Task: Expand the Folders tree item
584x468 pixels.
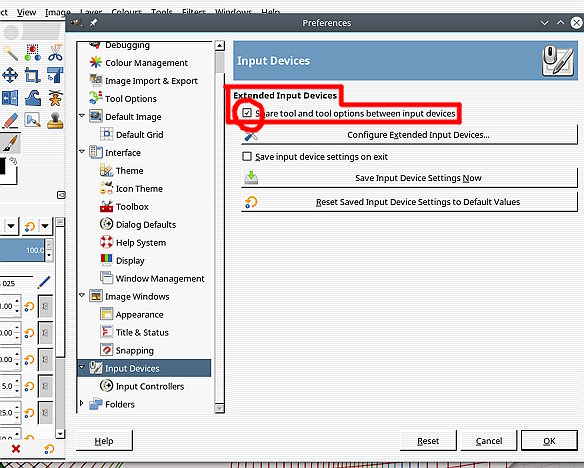Action: tap(82, 403)
